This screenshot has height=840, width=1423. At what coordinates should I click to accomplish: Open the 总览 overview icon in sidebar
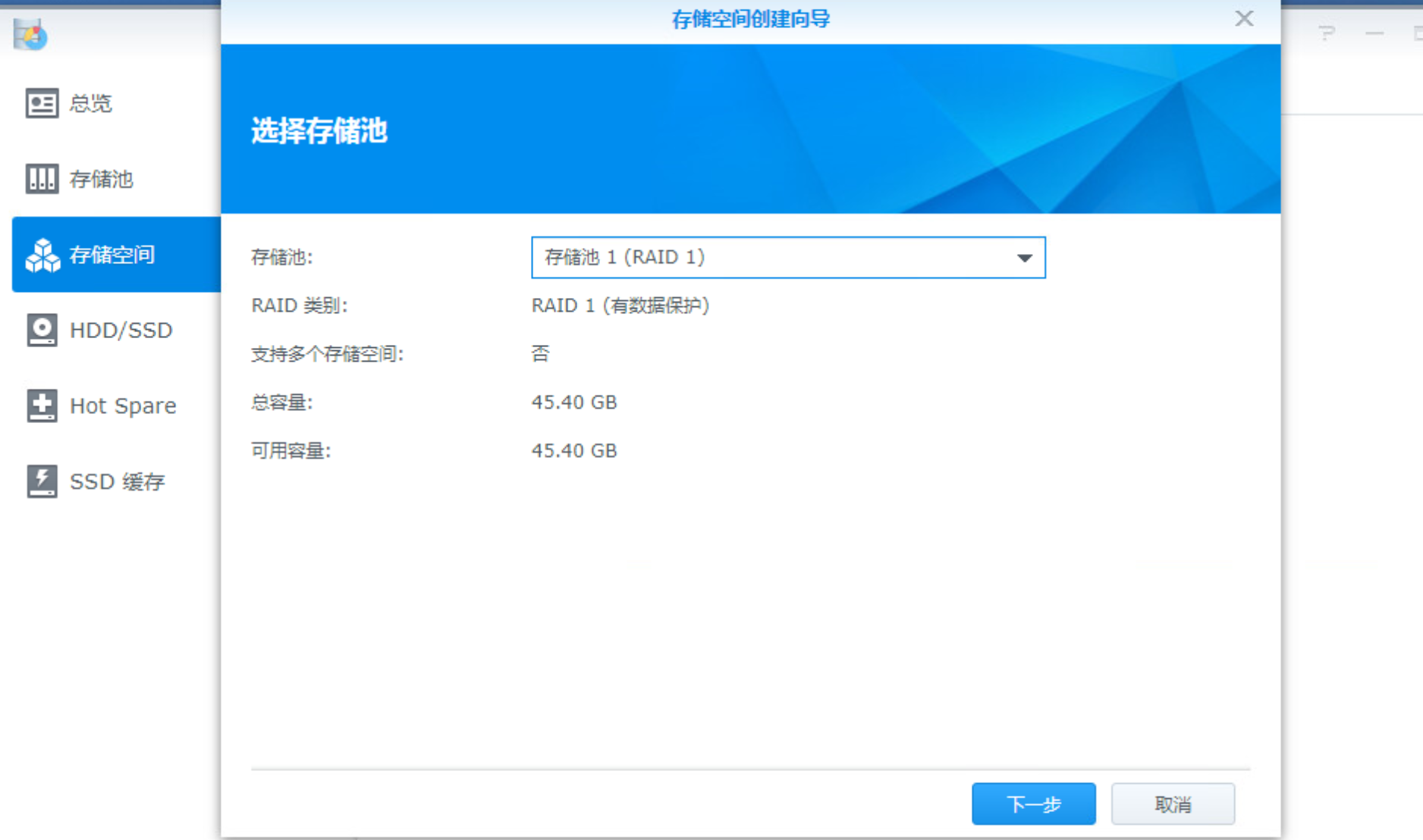pyautogui.click(x=42, y=103)
